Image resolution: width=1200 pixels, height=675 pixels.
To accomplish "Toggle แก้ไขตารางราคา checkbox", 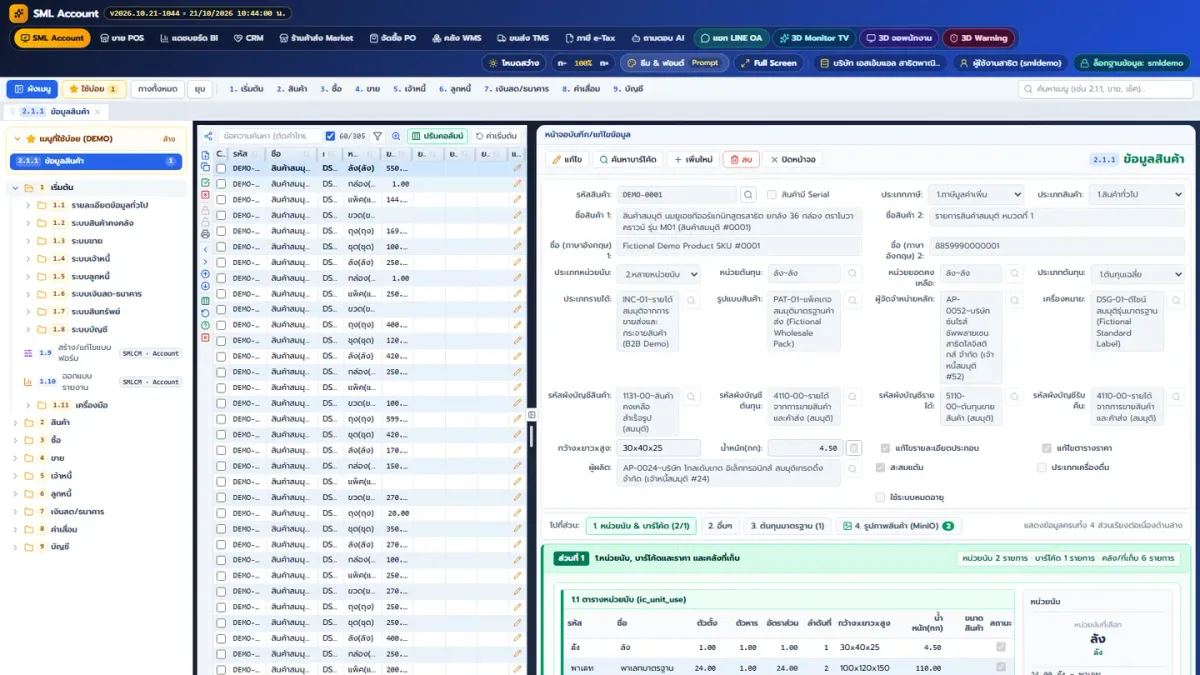I will [1047, 448].
